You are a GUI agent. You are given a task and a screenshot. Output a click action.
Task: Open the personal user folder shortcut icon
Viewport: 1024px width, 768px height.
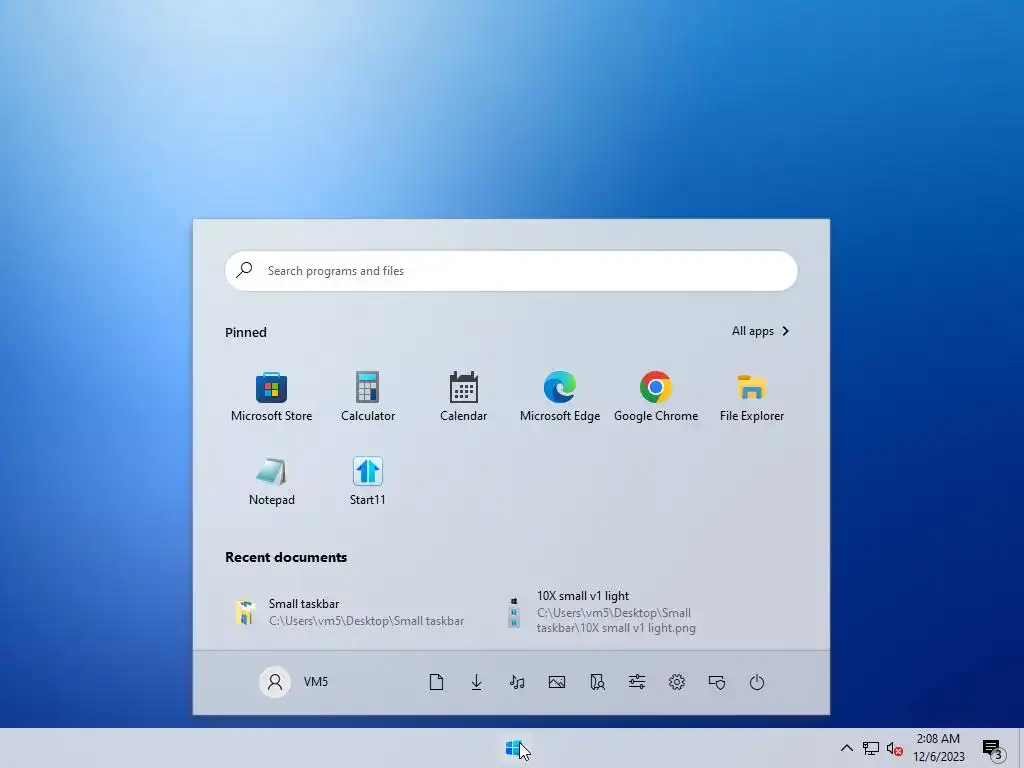[x=597, y=682]
